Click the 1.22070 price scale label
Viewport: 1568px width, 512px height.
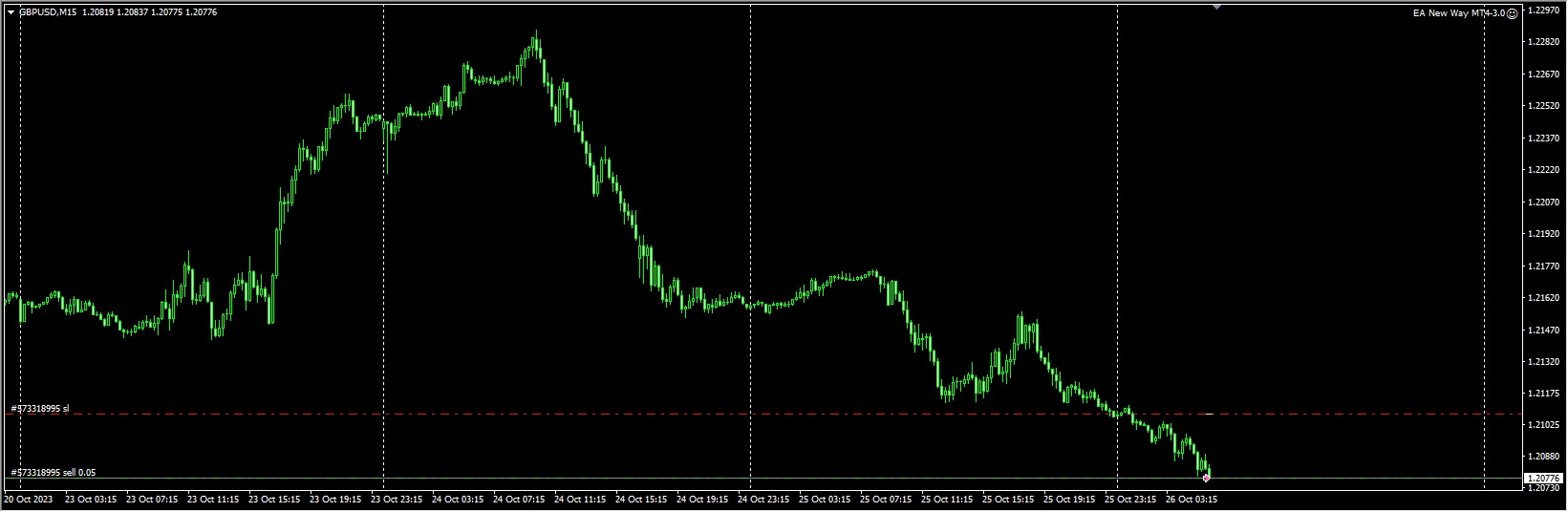[1544, 202]
